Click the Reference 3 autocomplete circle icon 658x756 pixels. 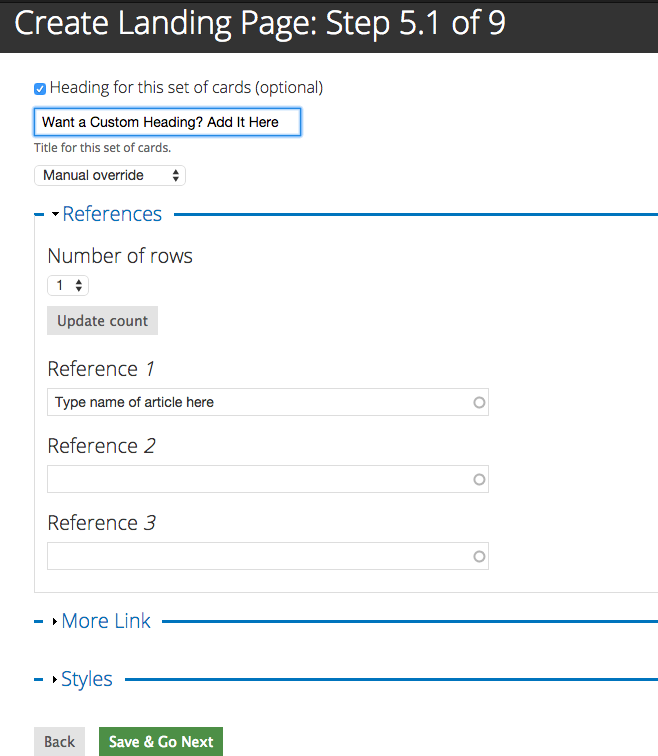[x=479, y=556]
